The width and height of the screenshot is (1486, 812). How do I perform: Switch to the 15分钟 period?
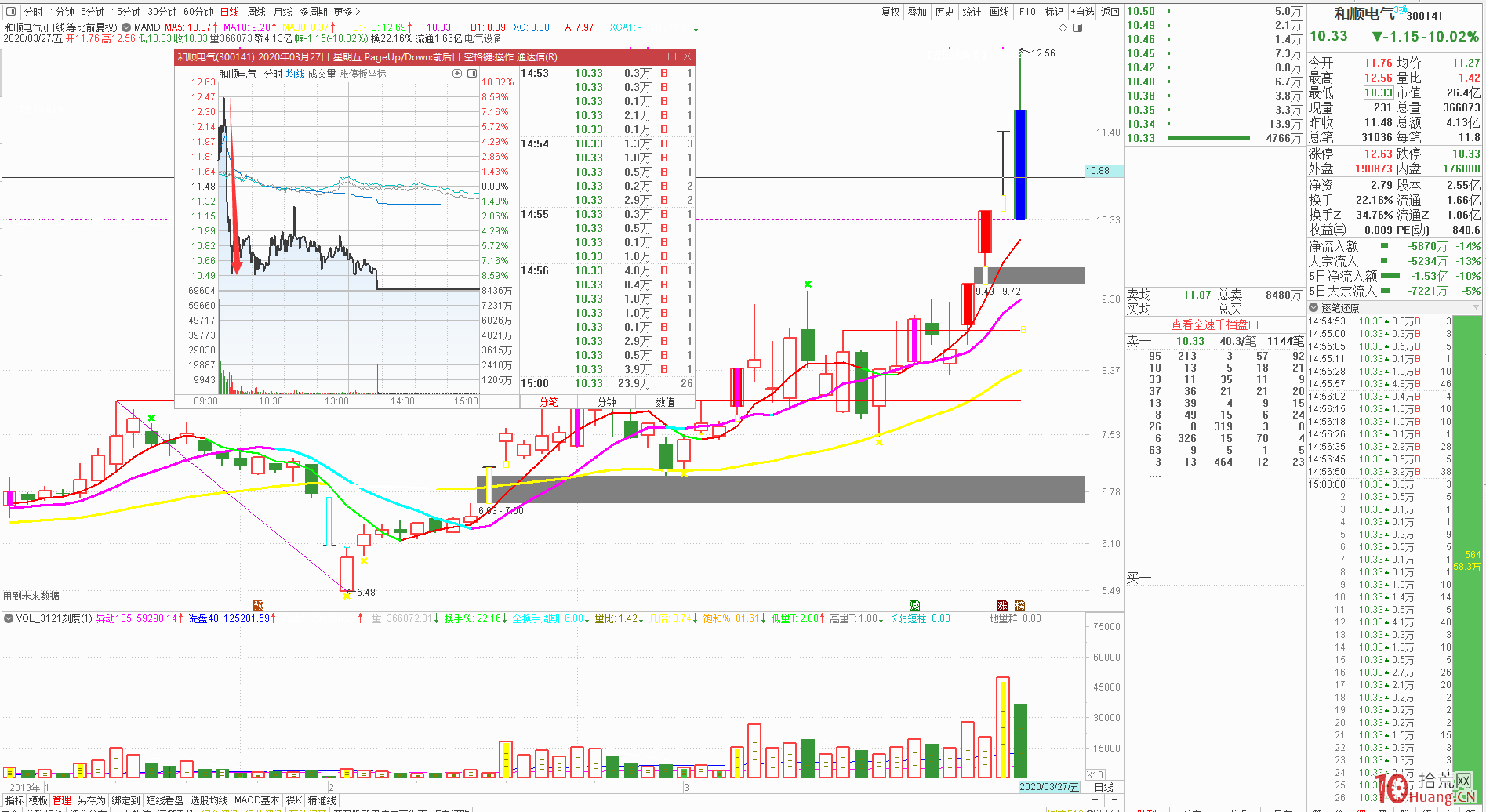(125, 12)
